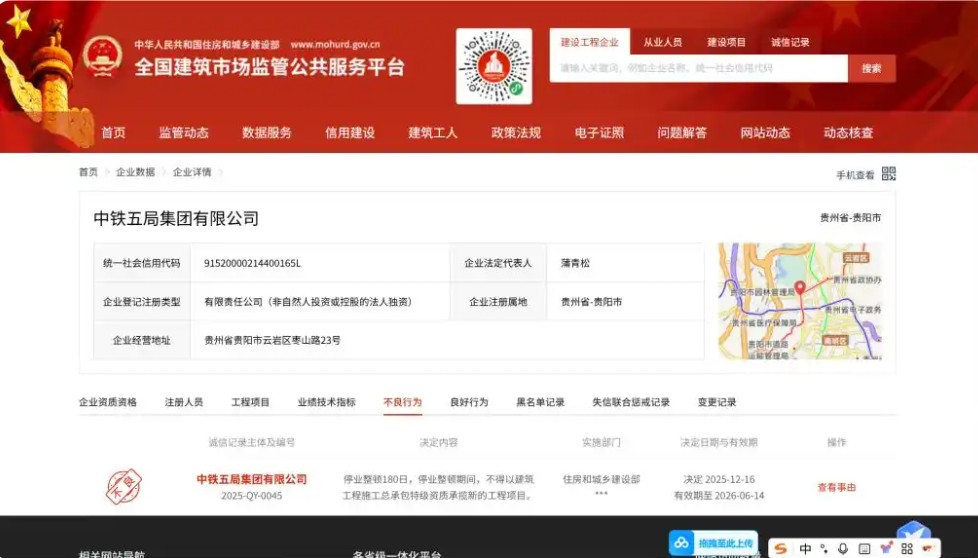This screenshot has width=978, height=558.
Task: Switch to the 企业资质资格 tab
Action: (108, 402)
